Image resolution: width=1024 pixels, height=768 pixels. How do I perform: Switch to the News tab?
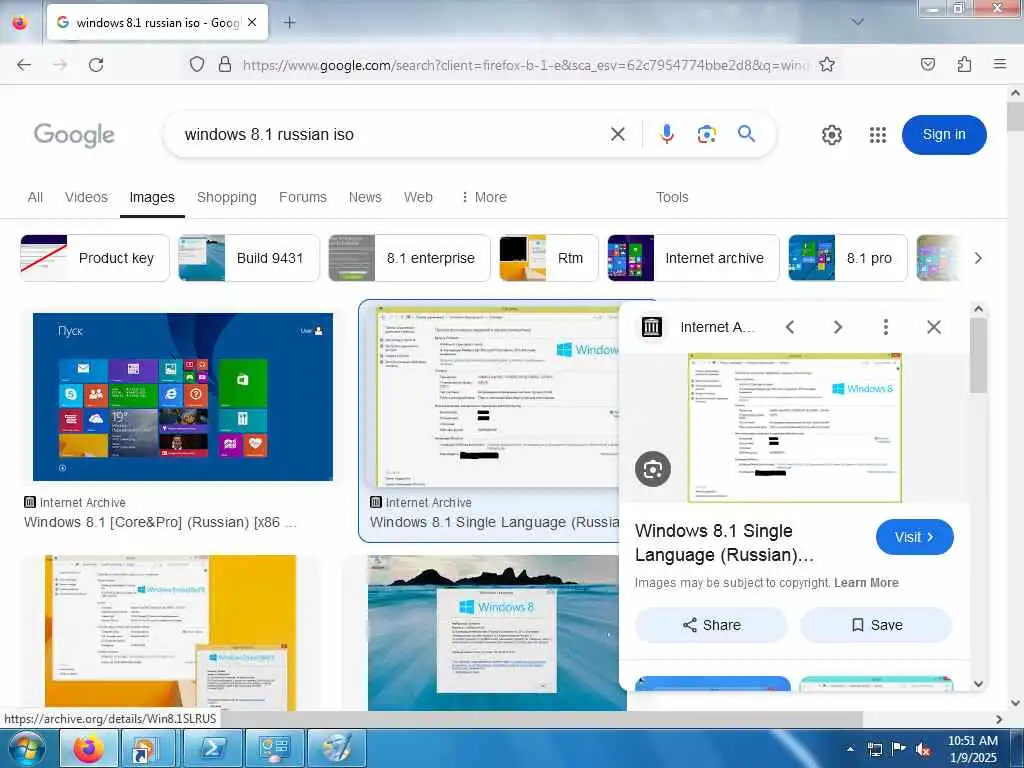(x=365, y=197)
